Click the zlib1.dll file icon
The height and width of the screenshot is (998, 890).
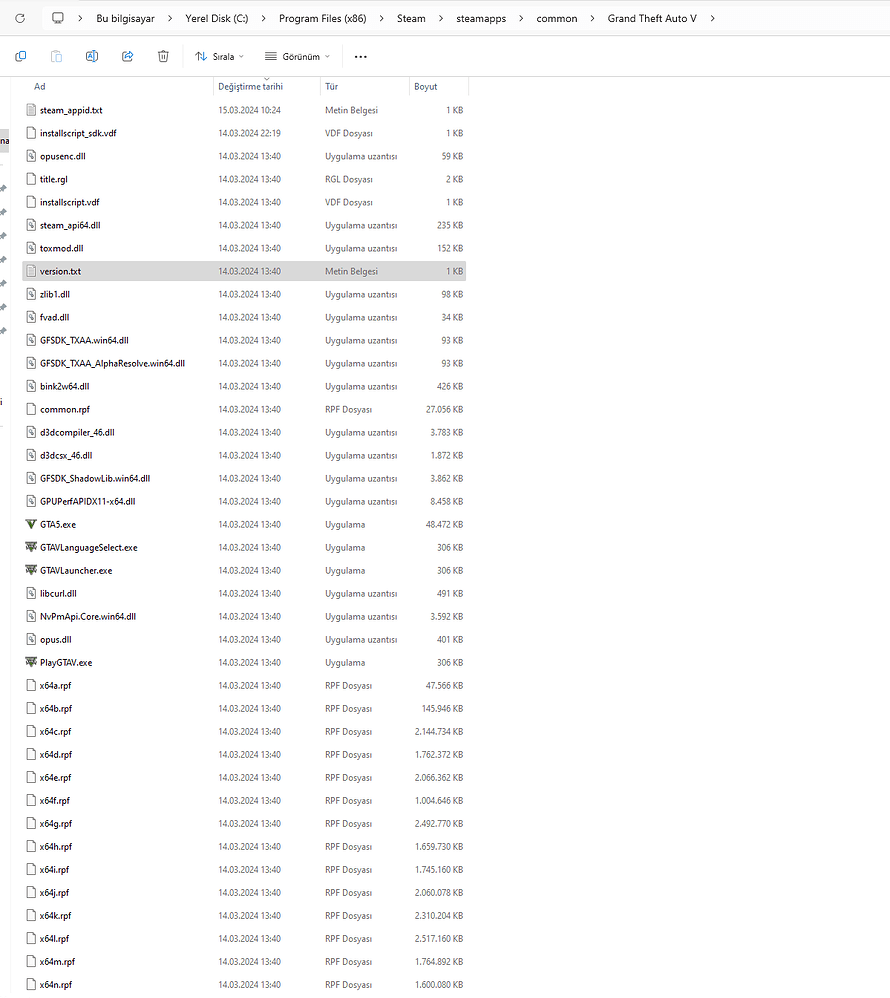(x=31, y=294)
